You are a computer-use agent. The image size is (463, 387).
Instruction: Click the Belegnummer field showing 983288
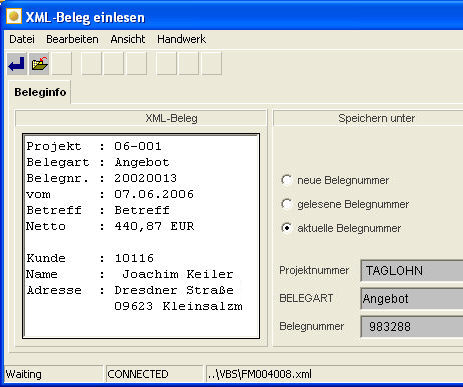[x=412, y=326]
